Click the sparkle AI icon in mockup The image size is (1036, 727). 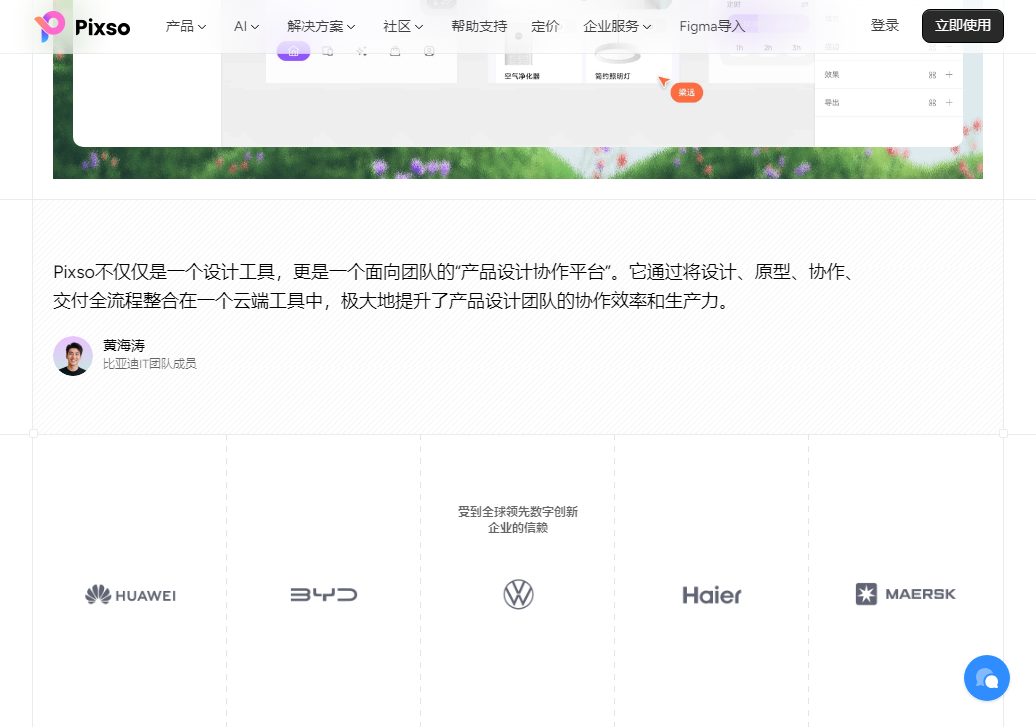pyautogui.click(x=361, y=52)
